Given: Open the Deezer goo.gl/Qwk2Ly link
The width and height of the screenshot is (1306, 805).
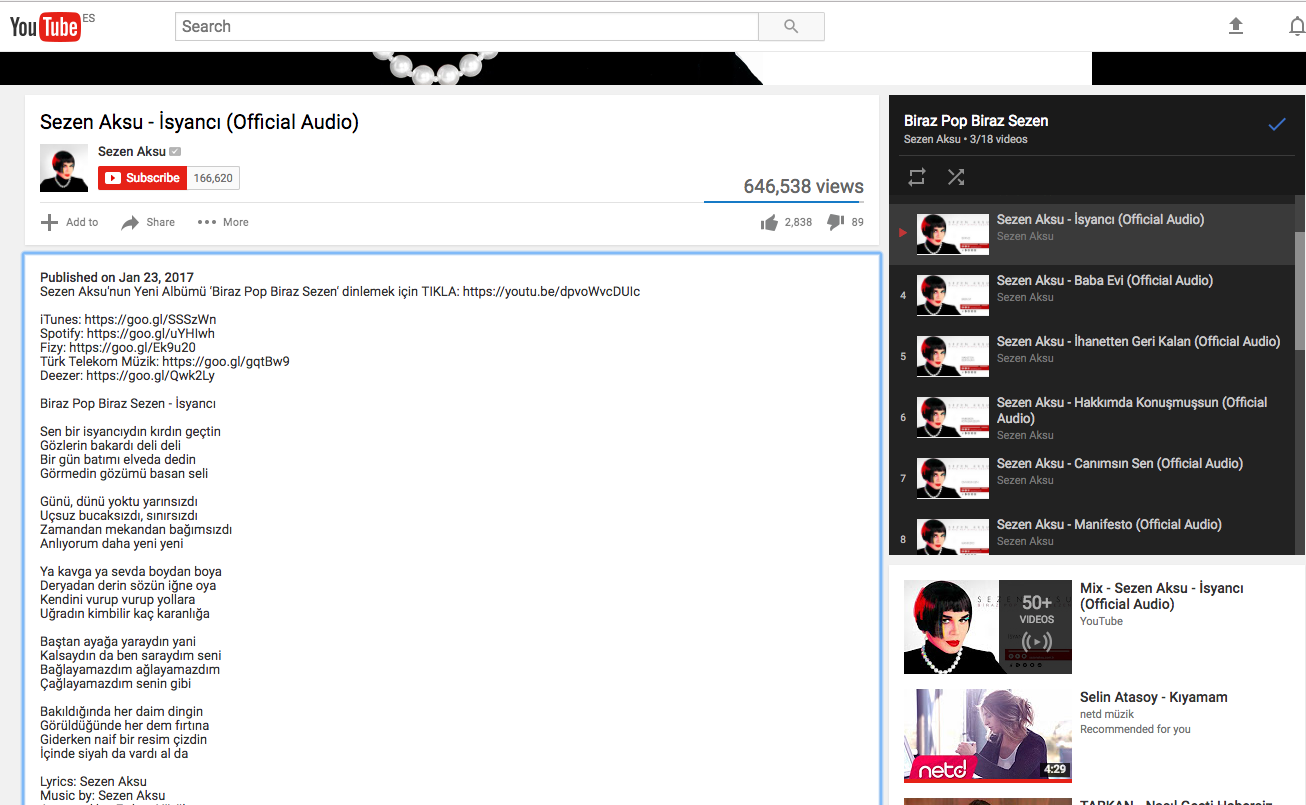Looking at the screenshot, I should [x=150, y=376].
